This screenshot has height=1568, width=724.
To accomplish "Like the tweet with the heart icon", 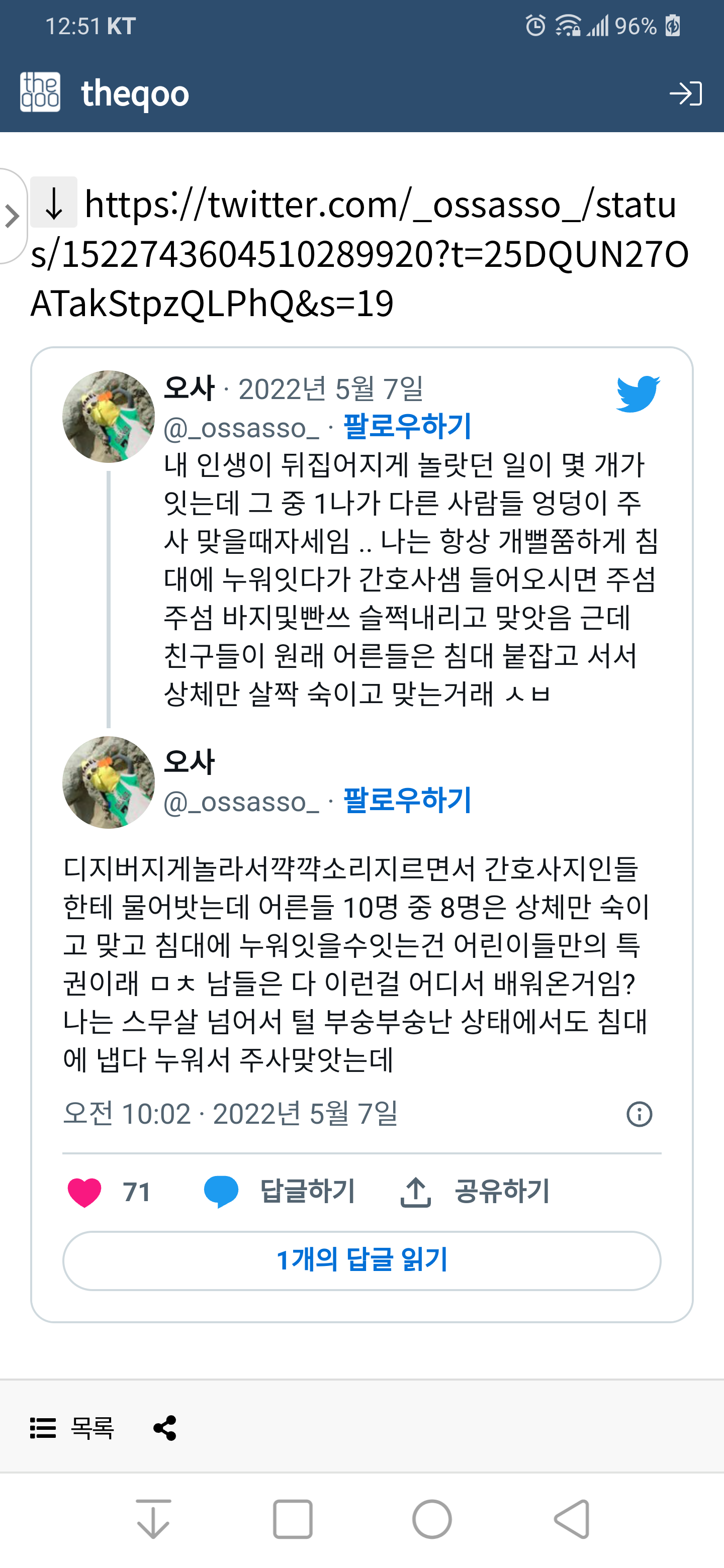I will (x=84, y=1193).
